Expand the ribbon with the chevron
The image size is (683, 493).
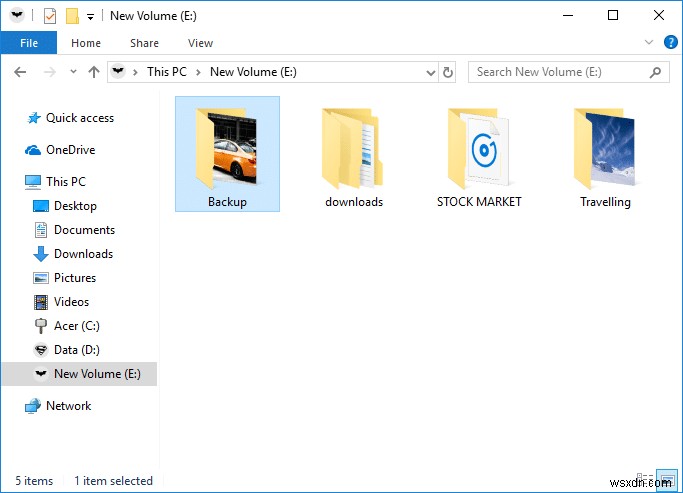tap(649, 42)
